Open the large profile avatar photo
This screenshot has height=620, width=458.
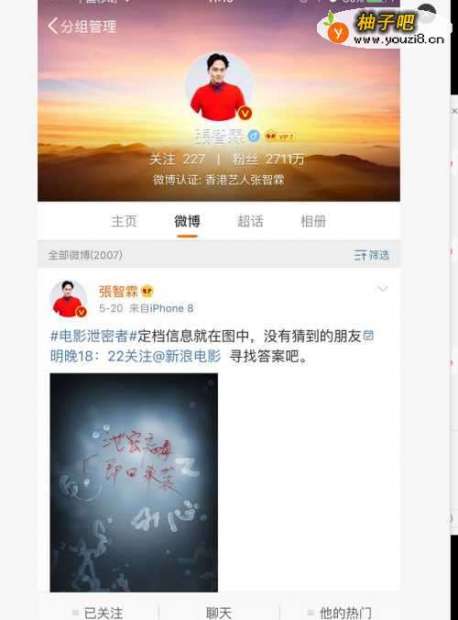tap(219, 87)
